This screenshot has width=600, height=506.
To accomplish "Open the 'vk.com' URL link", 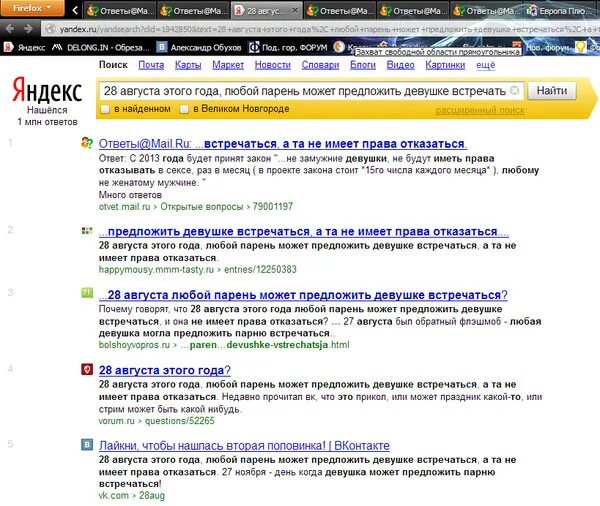I will pos(114,496).
